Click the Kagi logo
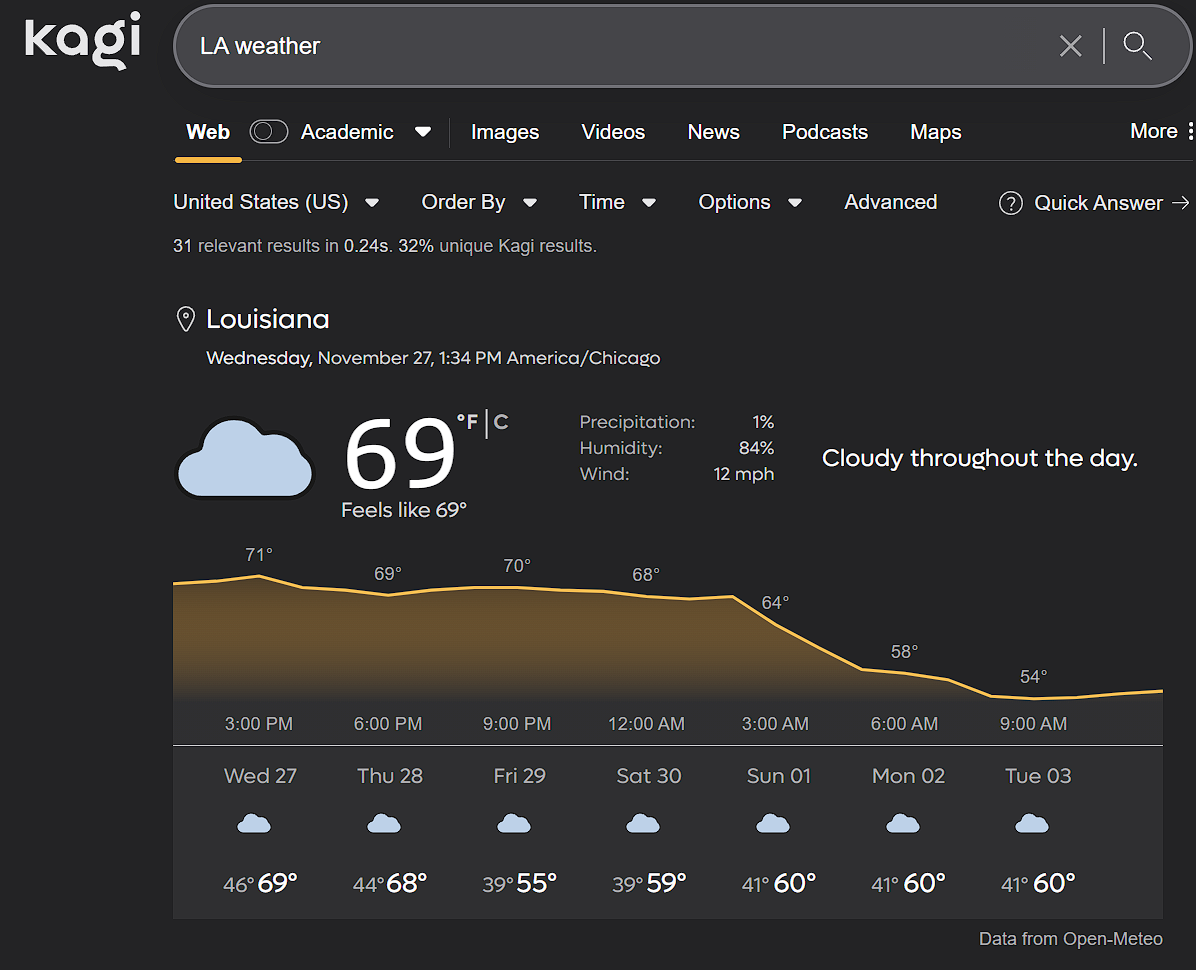The height and width of the screenshot is (970, 1196). [82, 42]
